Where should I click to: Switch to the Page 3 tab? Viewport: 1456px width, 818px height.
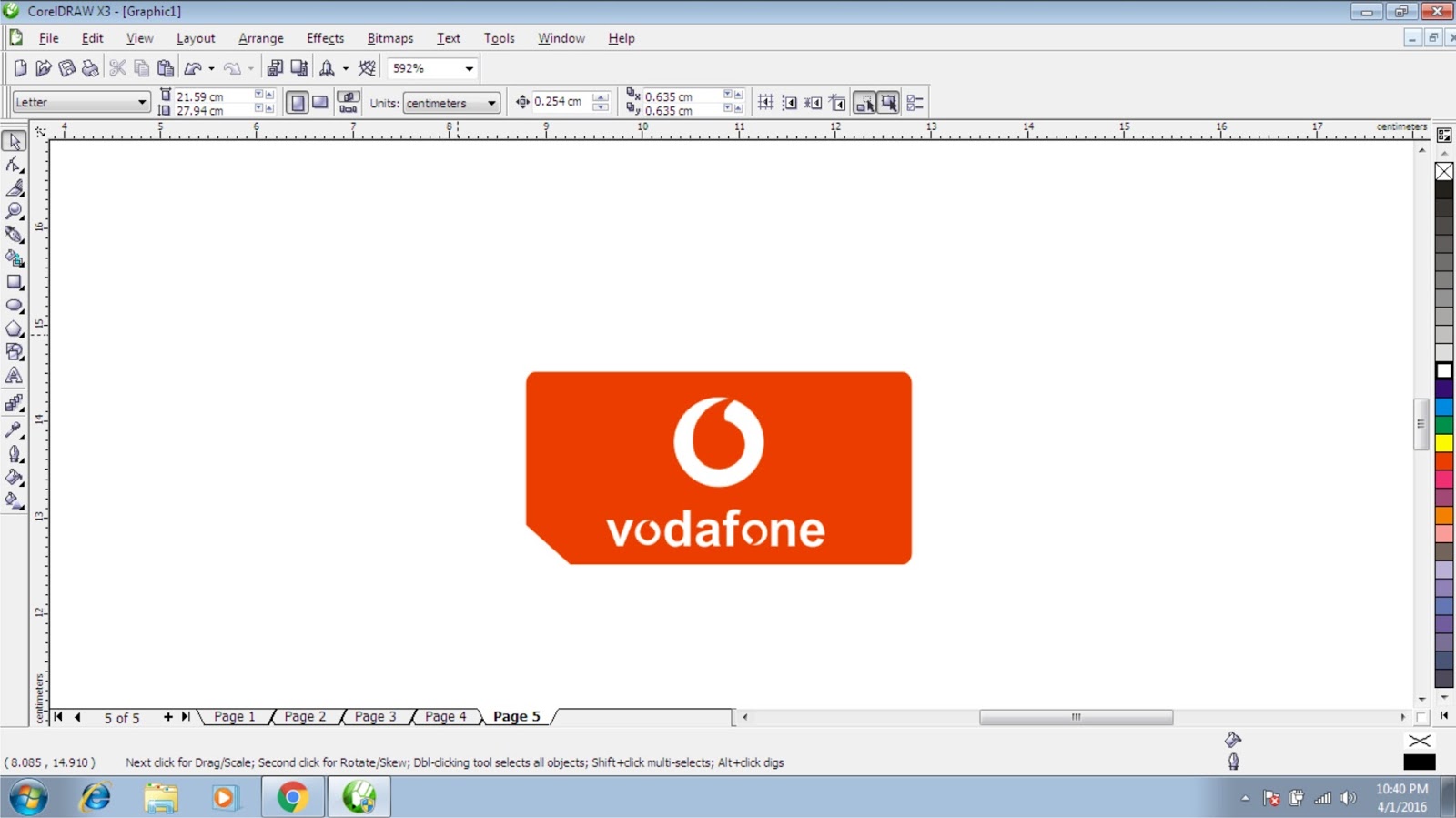coord(376,717)
